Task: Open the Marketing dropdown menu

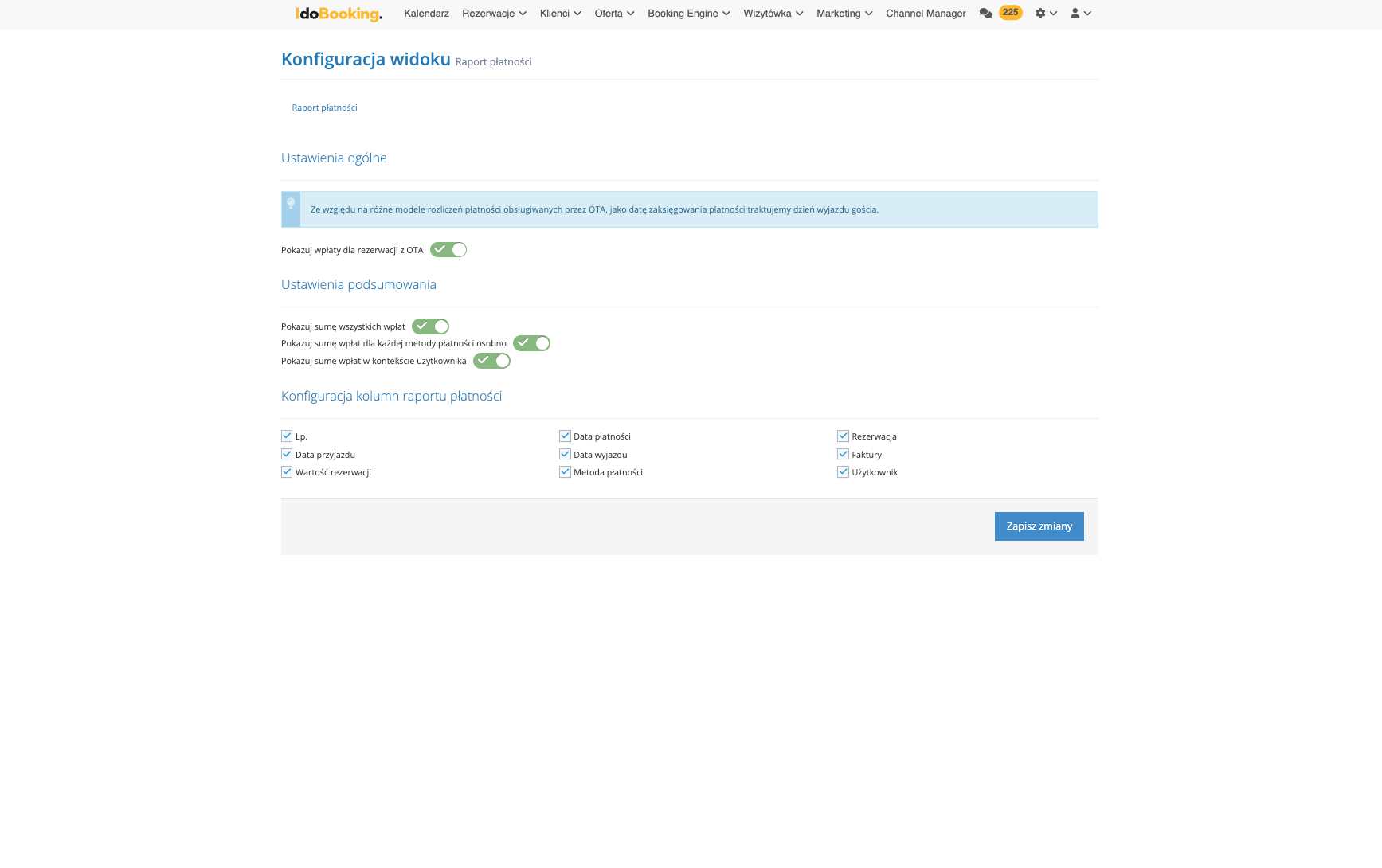Action: pos(844,14)
